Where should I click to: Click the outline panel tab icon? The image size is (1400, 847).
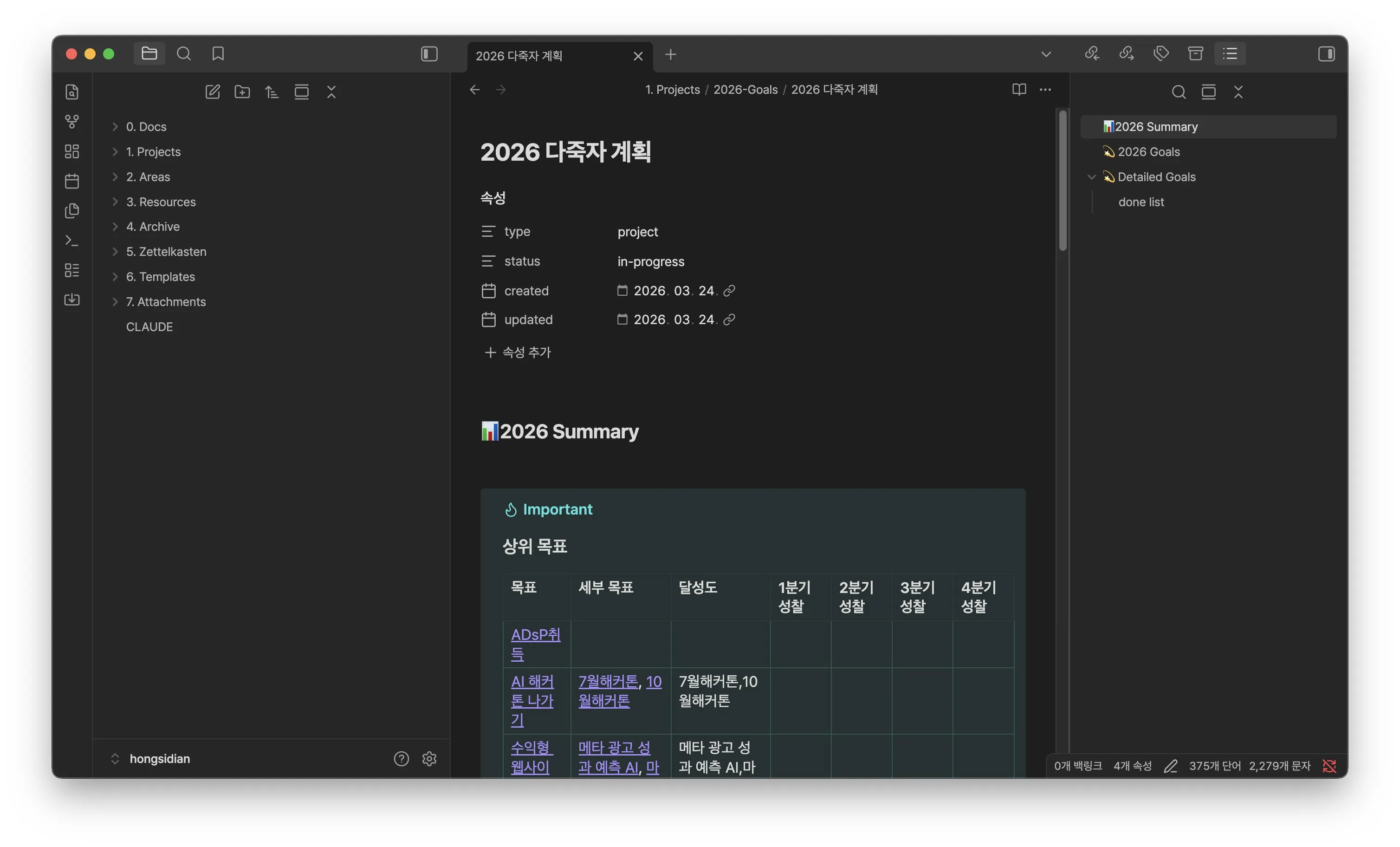pyautogui.click(x=1230, y=53)
